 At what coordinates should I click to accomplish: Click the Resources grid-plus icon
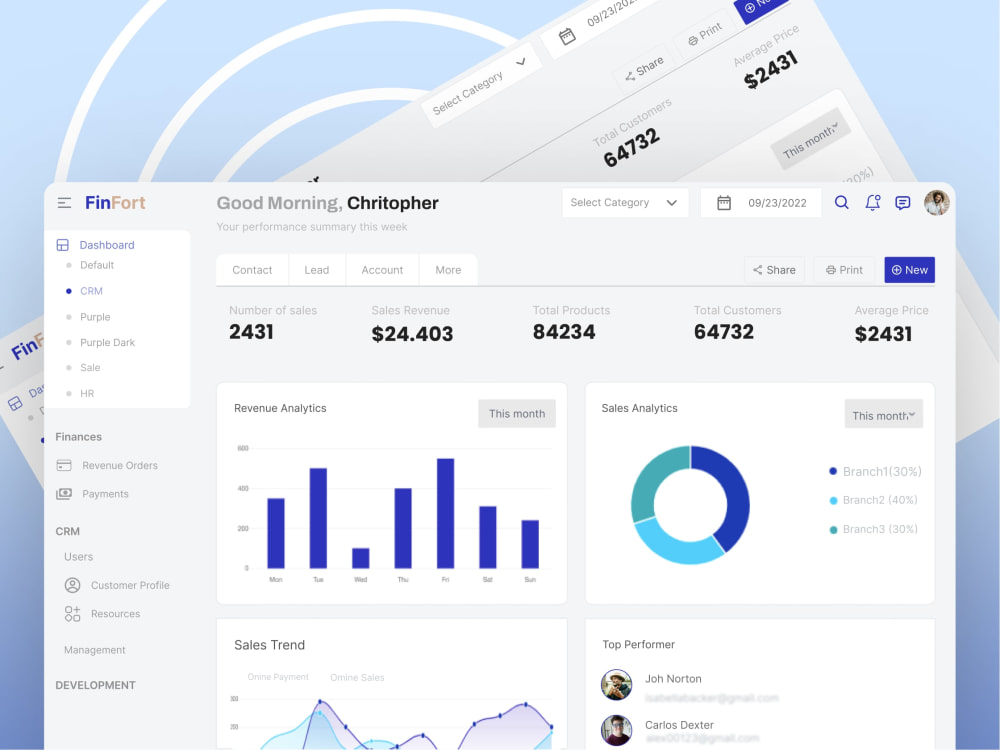click(73, 614)
